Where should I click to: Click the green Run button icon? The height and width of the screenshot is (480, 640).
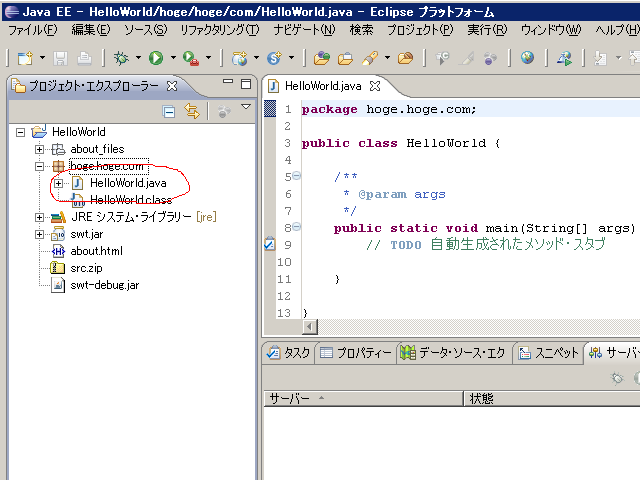click(156, 58)
